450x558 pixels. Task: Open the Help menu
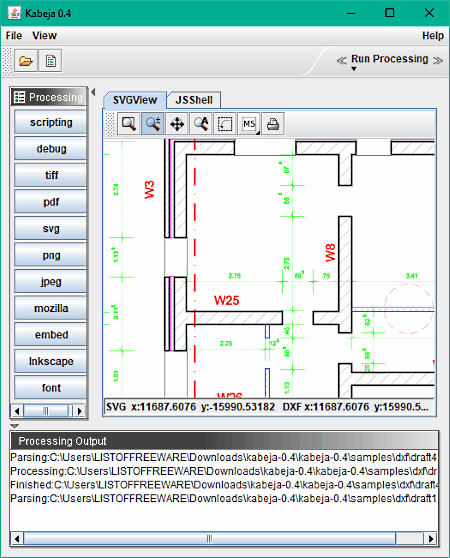433,36
